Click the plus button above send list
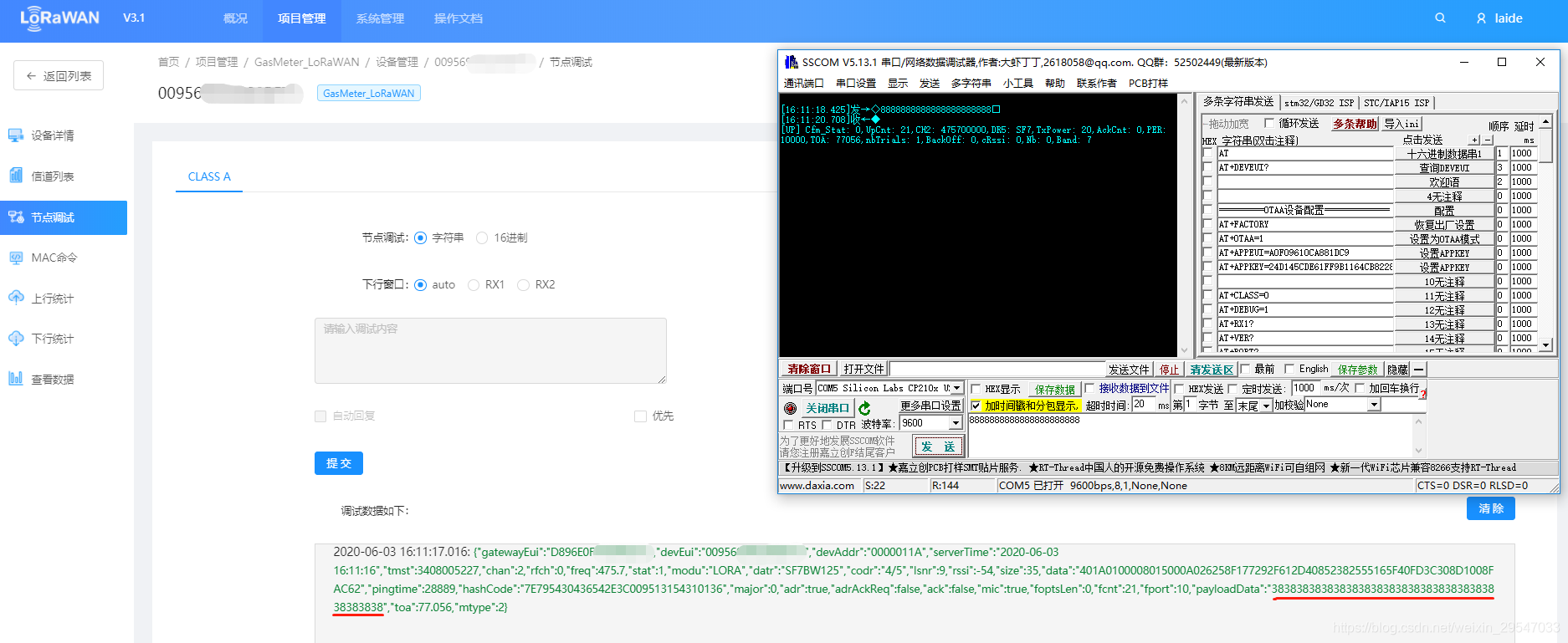 click(1475, 140)
